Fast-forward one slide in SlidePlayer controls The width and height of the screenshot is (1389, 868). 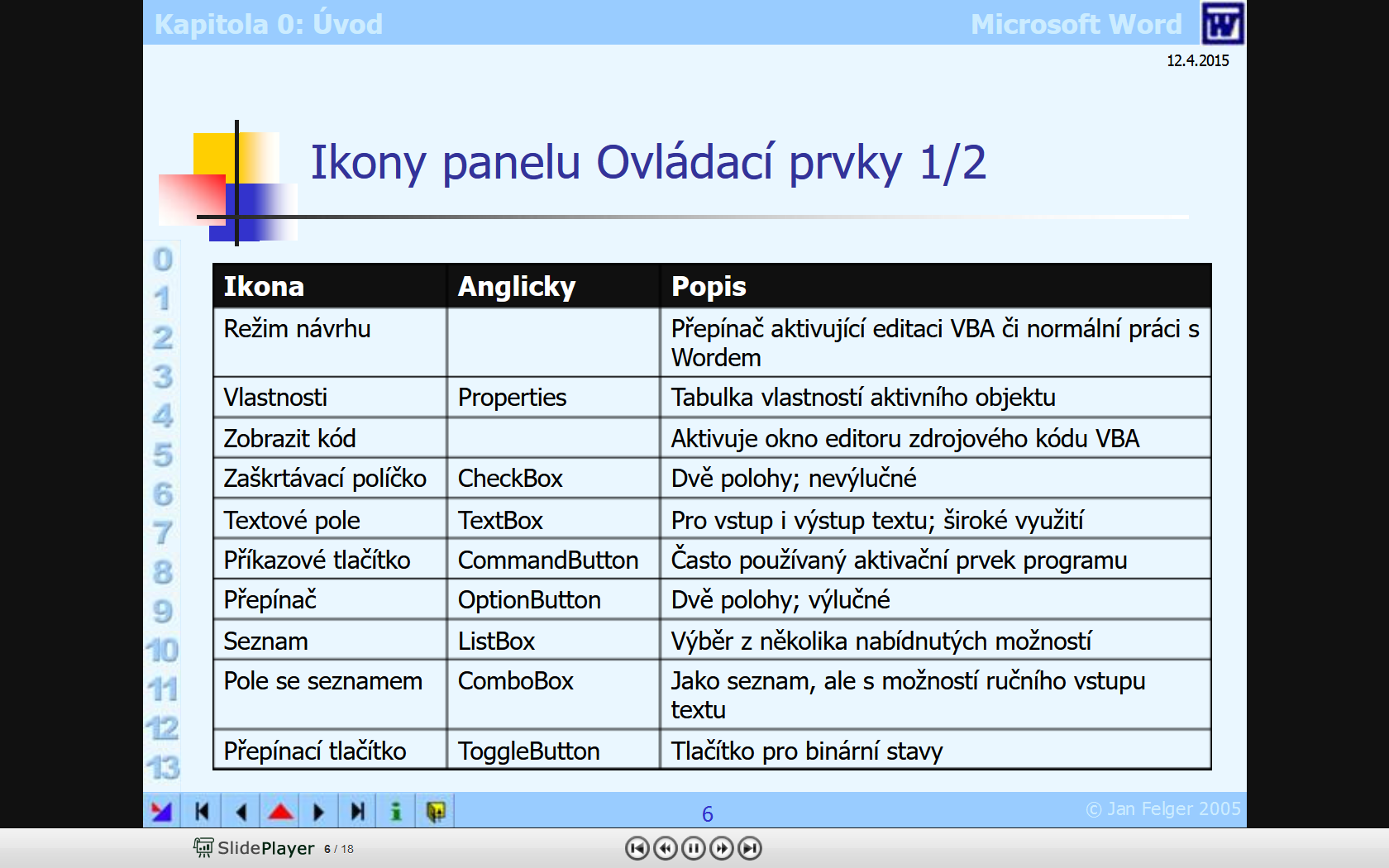tap(722, 848)
